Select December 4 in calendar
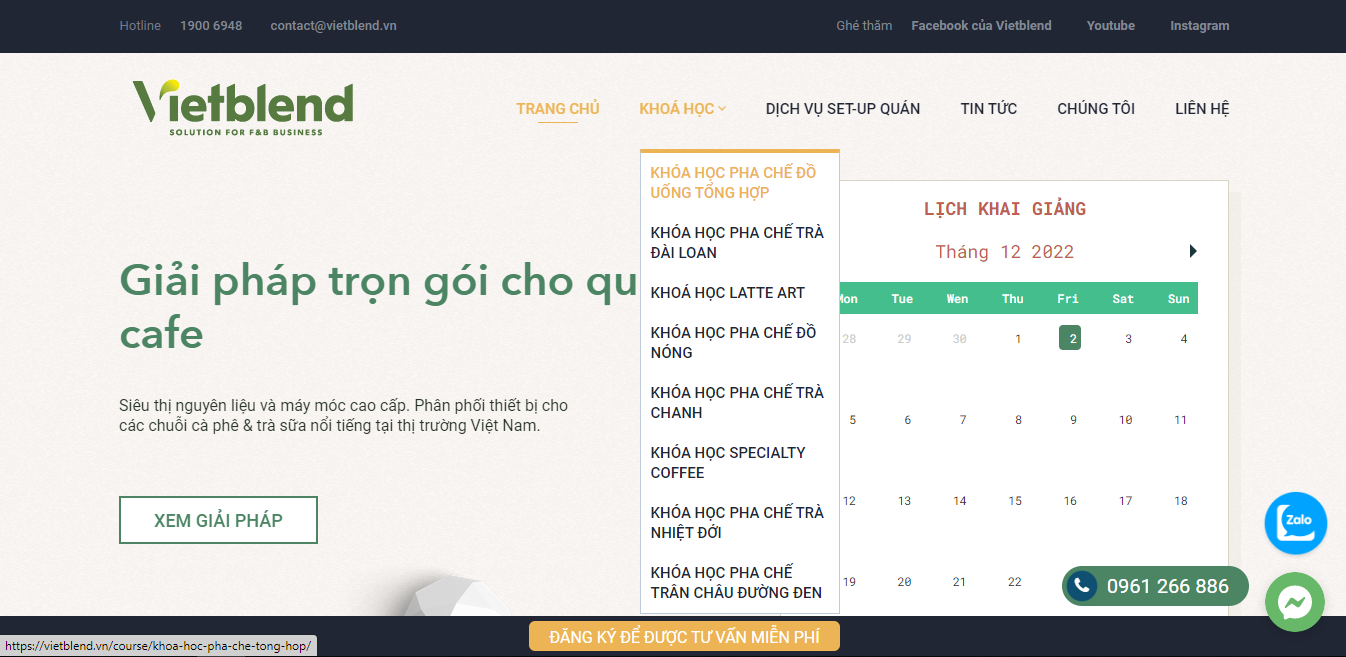 (1183, 339)
